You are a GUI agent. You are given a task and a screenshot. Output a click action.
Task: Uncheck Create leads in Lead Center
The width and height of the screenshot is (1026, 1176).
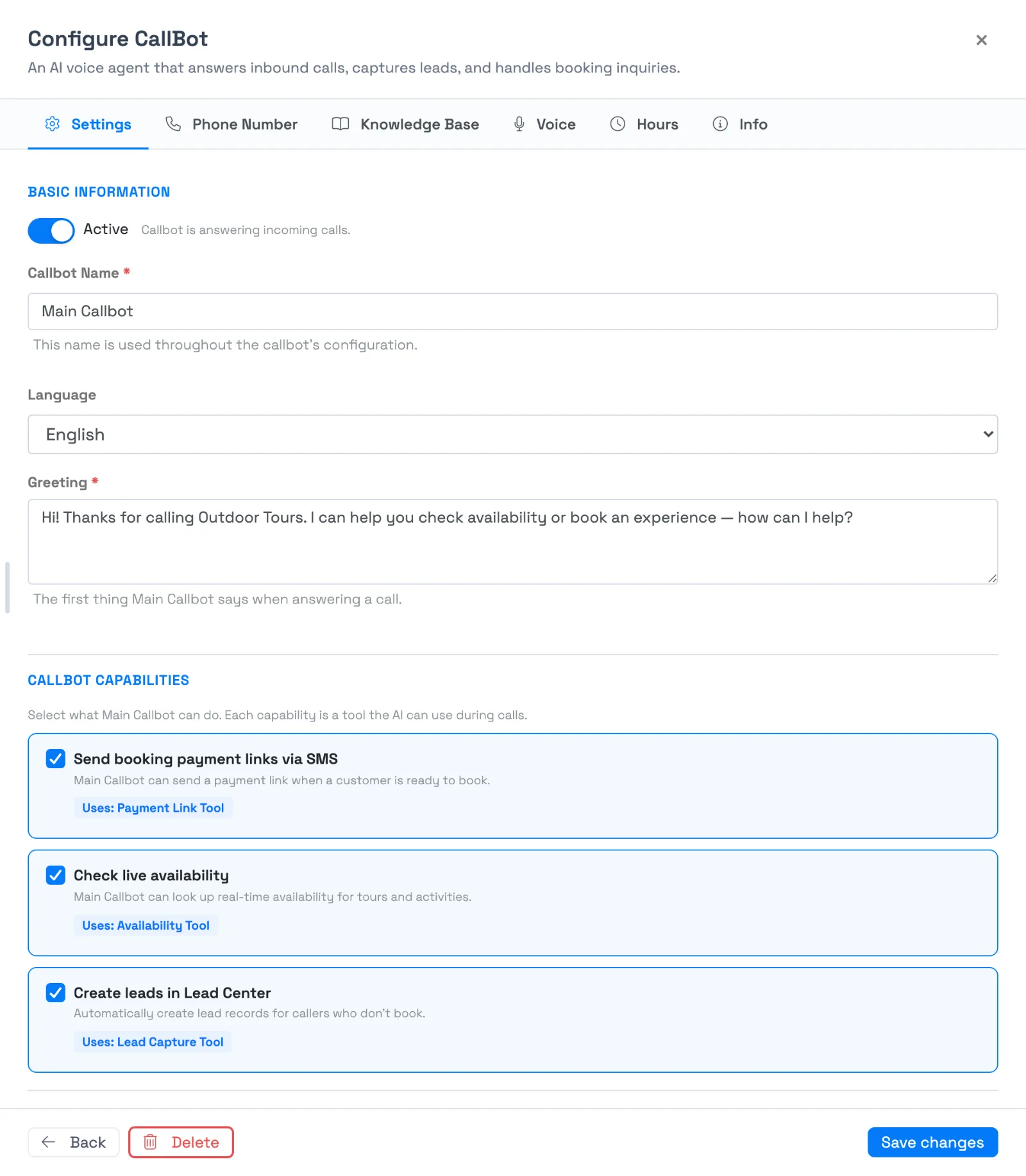point(56,993)
